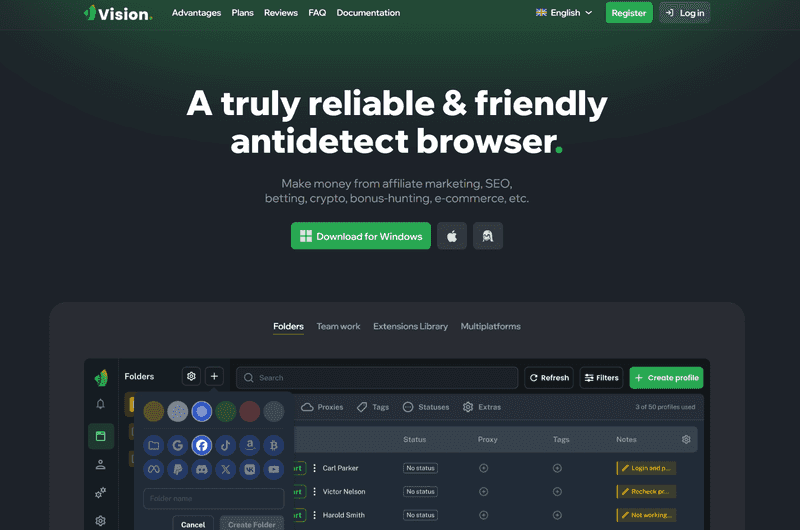The height and width of the screenshot is (530, 800).
Task: Select the X Twitter folder icon
Action: (x=226, y=469)
